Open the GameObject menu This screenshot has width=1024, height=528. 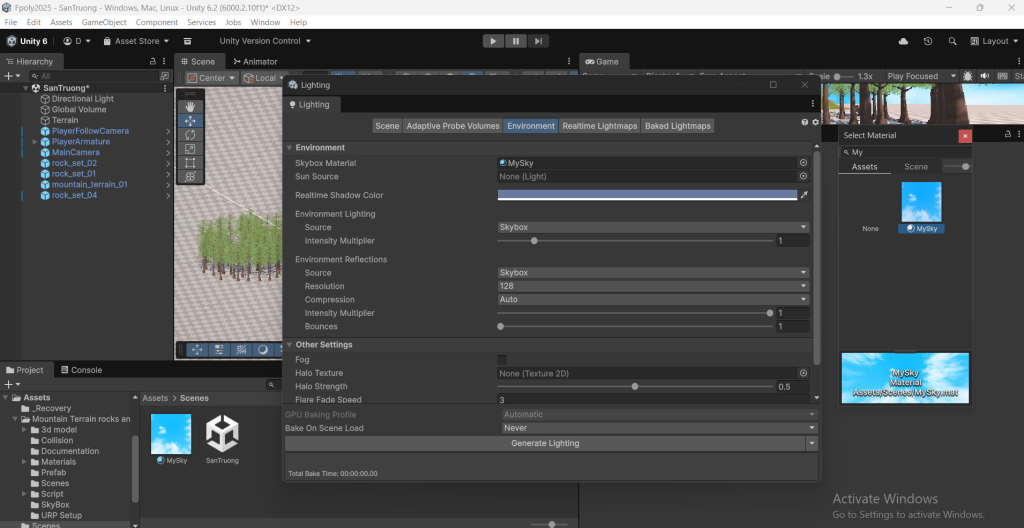click(104, 22)
